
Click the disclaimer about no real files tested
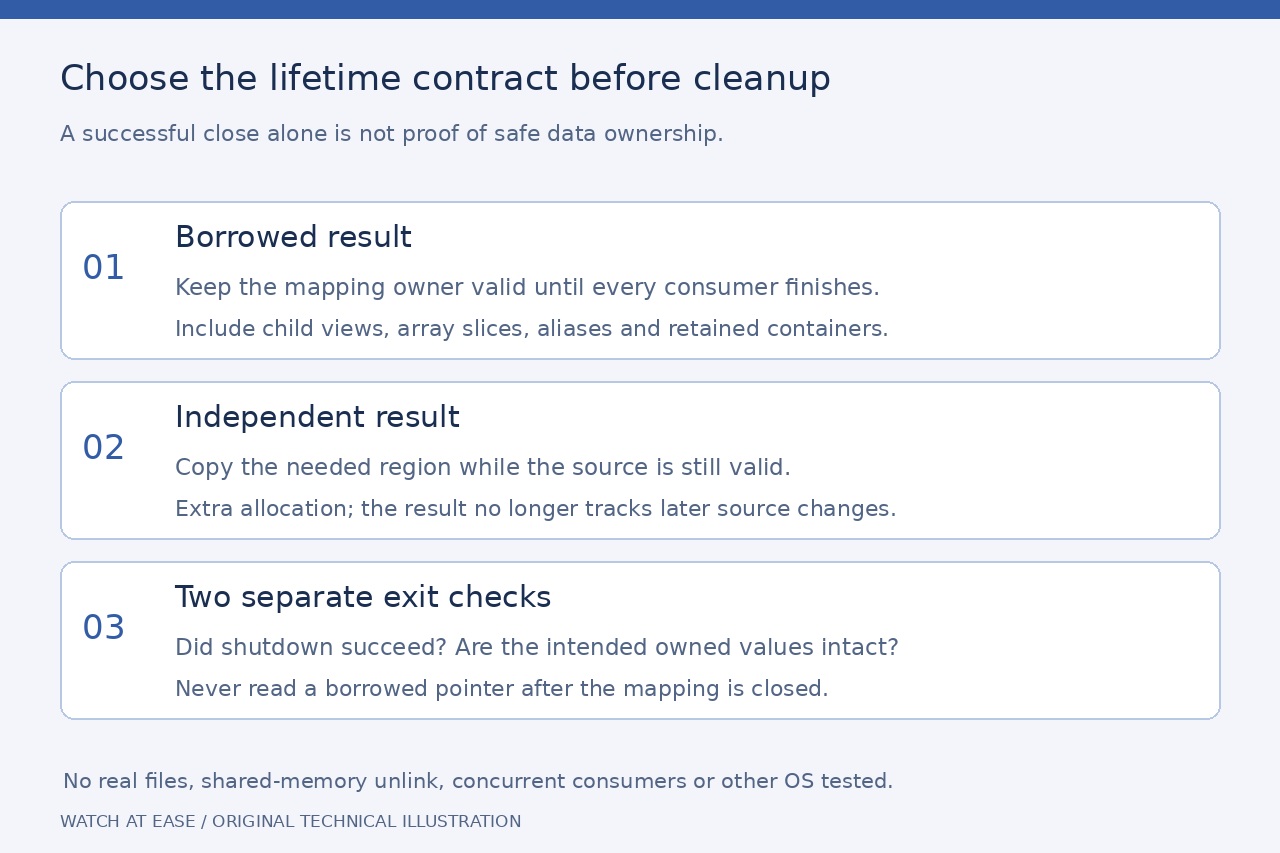point(478,782)
